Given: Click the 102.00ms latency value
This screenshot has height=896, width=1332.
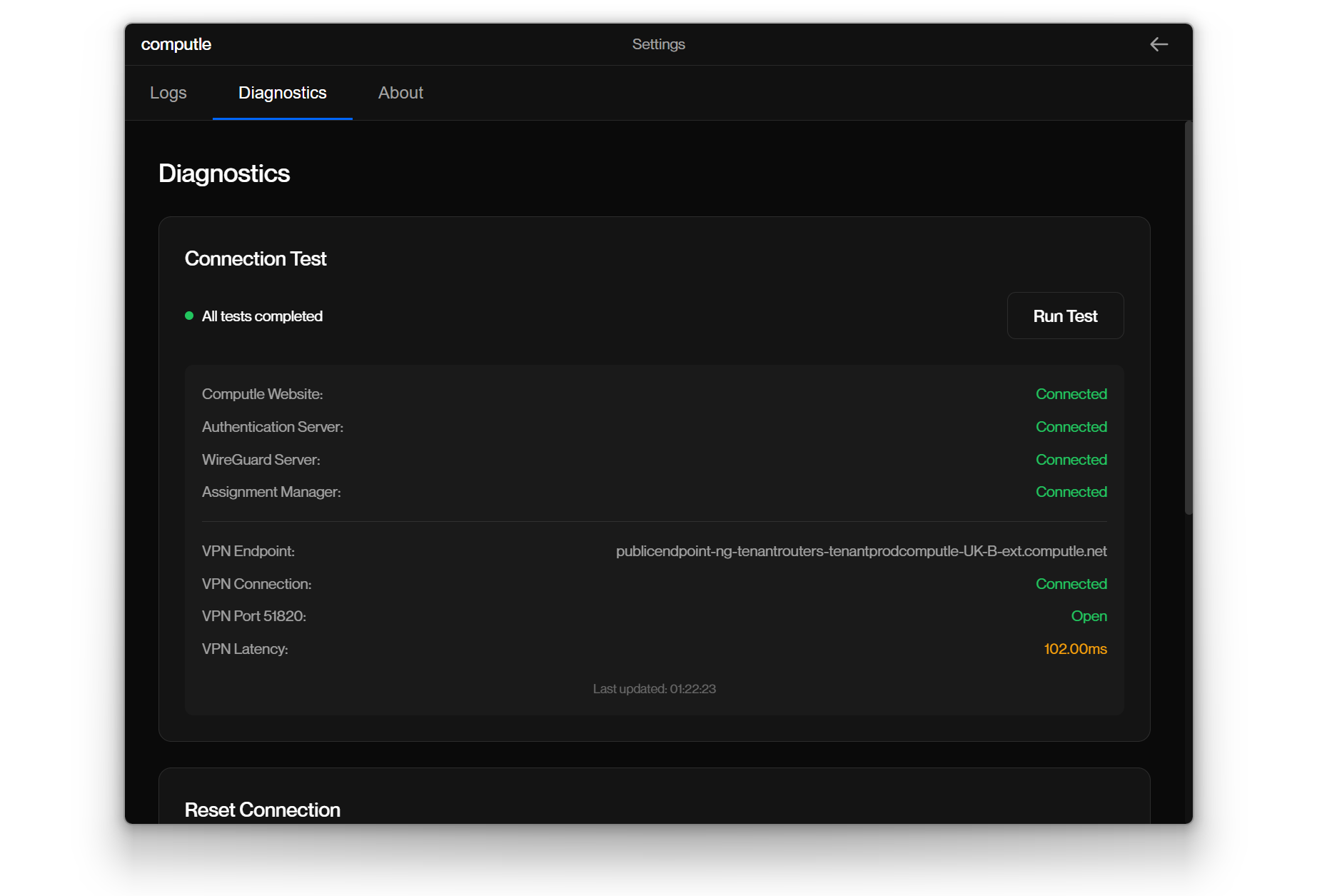Looking at the screenshot, I should point(1075,649).
